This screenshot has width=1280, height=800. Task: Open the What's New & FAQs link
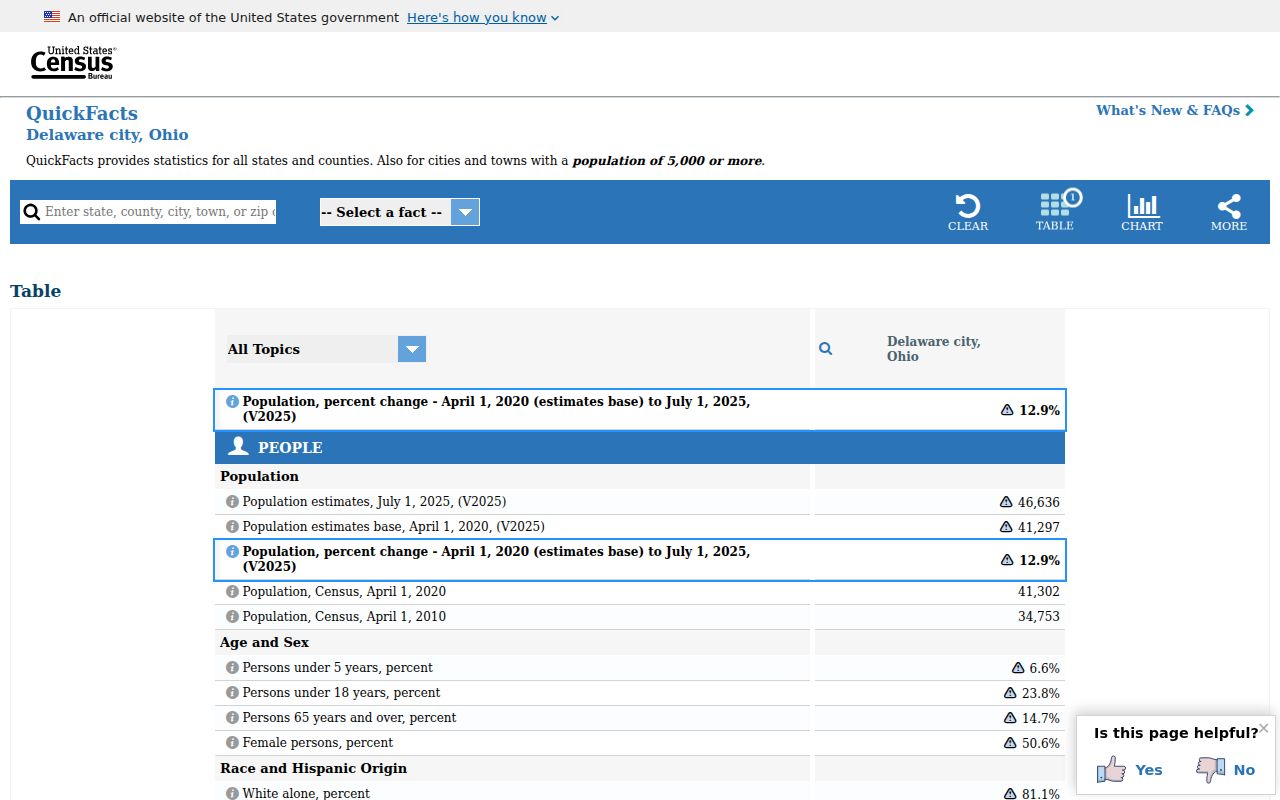tap(1175, 110)
